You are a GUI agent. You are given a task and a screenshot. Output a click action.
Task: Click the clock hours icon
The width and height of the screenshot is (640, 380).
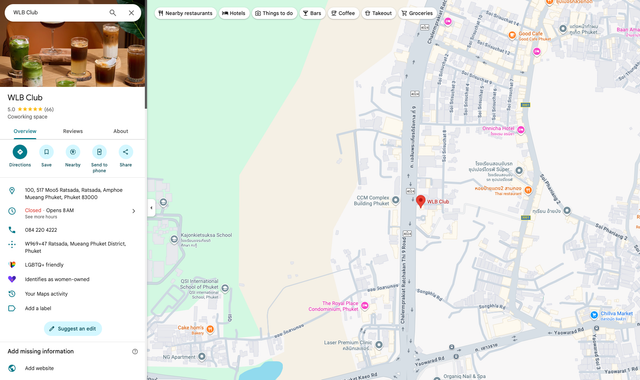point(12,211)
